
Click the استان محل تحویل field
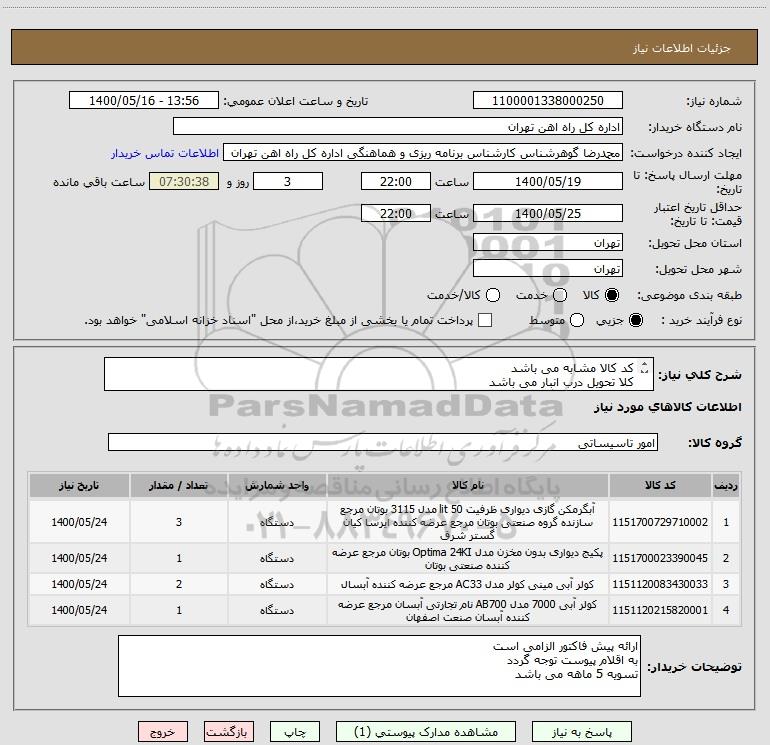pos(548,243)
